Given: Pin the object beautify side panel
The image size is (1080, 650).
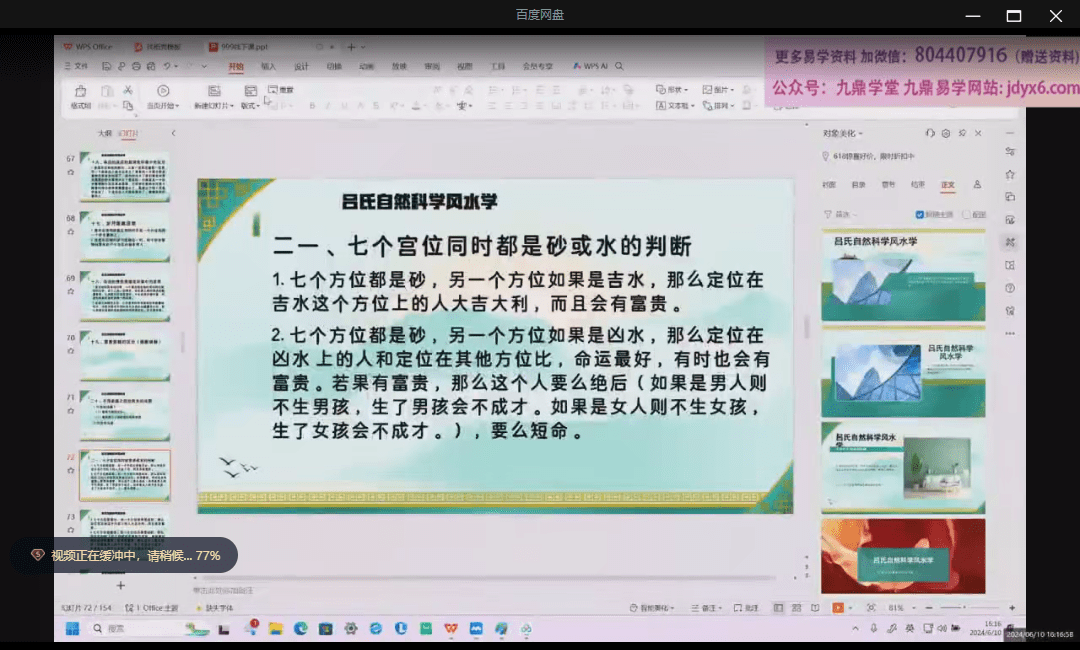Looking at the screenshot, I should [x=962, y=133].
